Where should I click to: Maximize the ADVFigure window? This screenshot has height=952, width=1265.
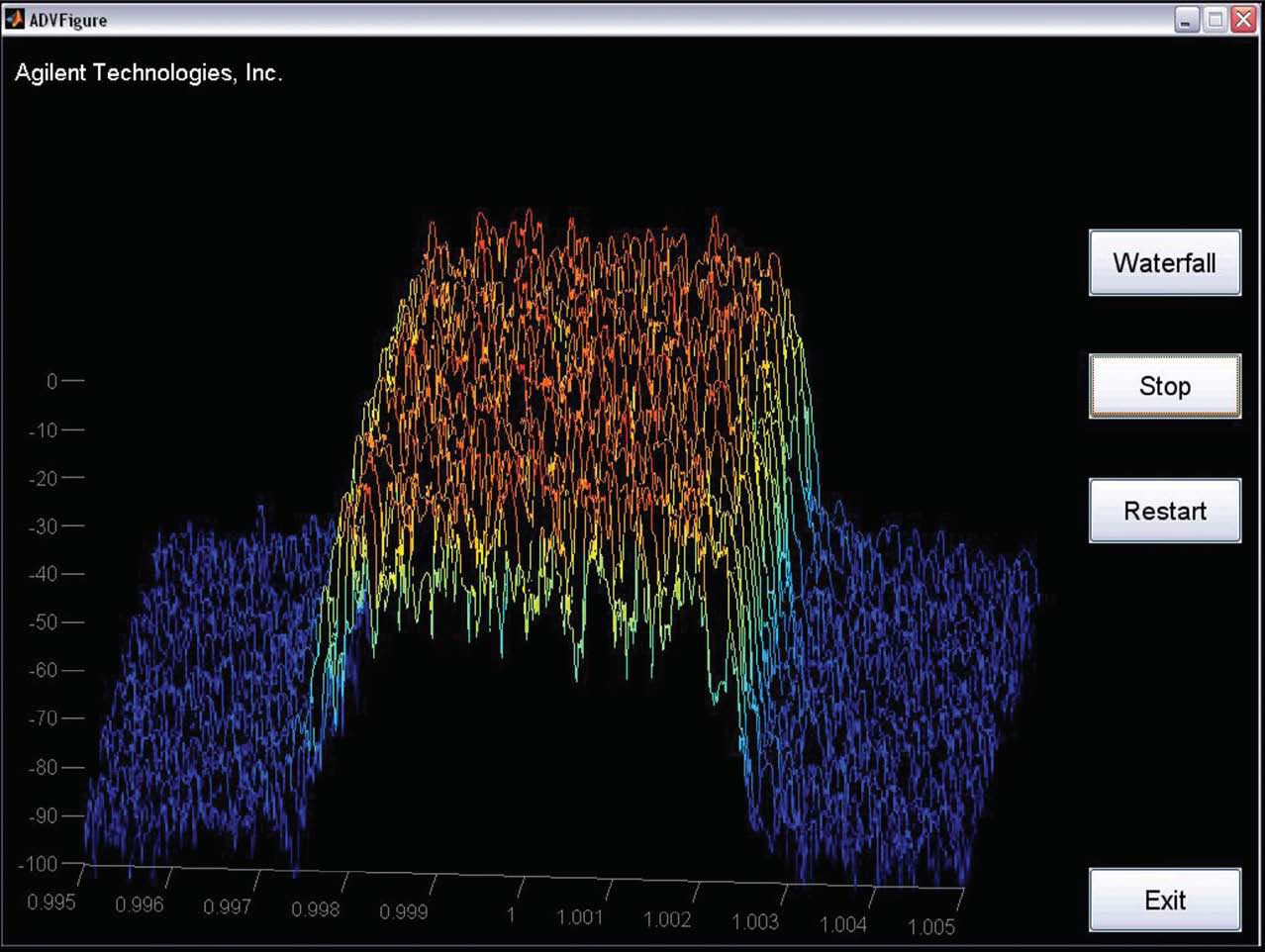point(1215,20)
